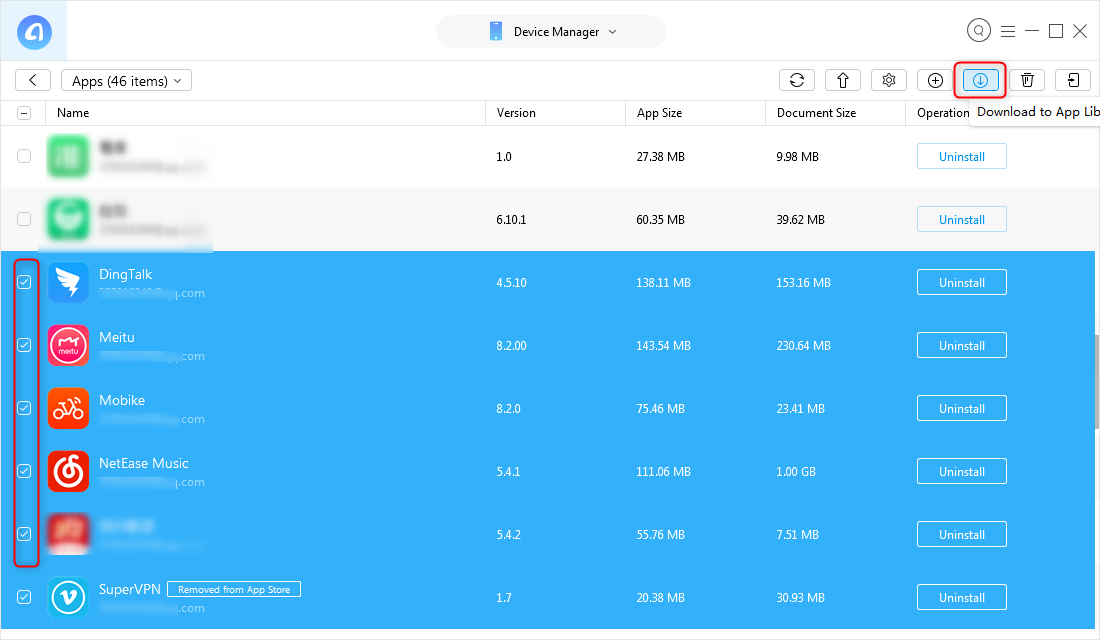Click the upload arrow toolbar icon

tap(843, 81)
